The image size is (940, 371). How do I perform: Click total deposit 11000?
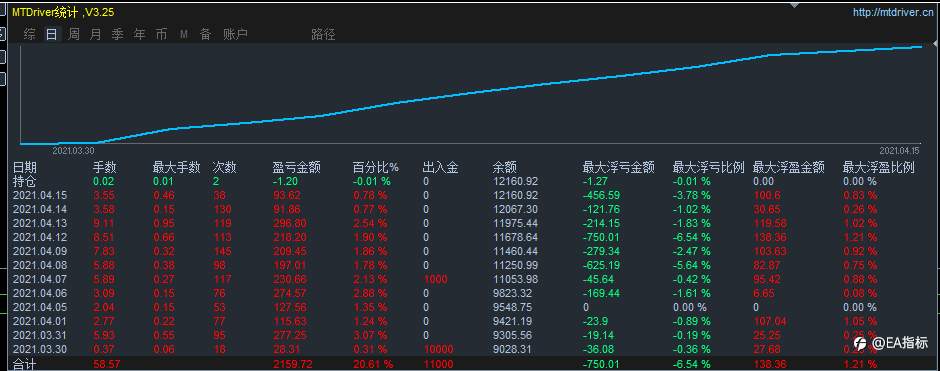coord(438,364)
